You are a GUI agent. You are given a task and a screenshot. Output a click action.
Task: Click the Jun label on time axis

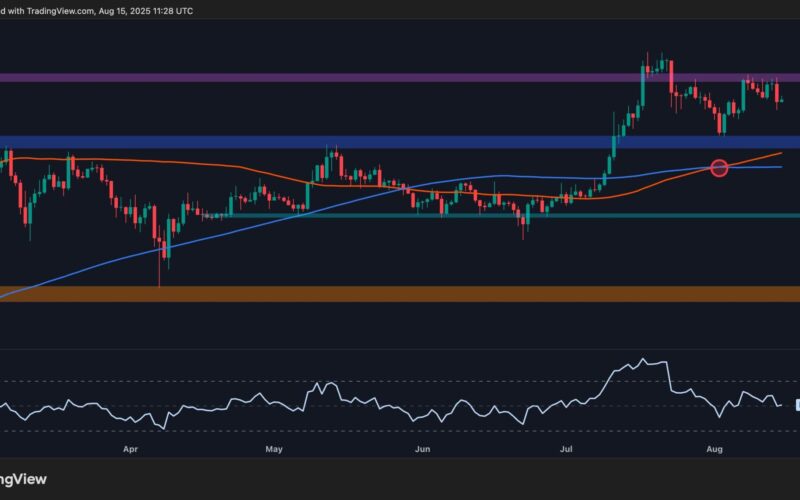point(423,451)
